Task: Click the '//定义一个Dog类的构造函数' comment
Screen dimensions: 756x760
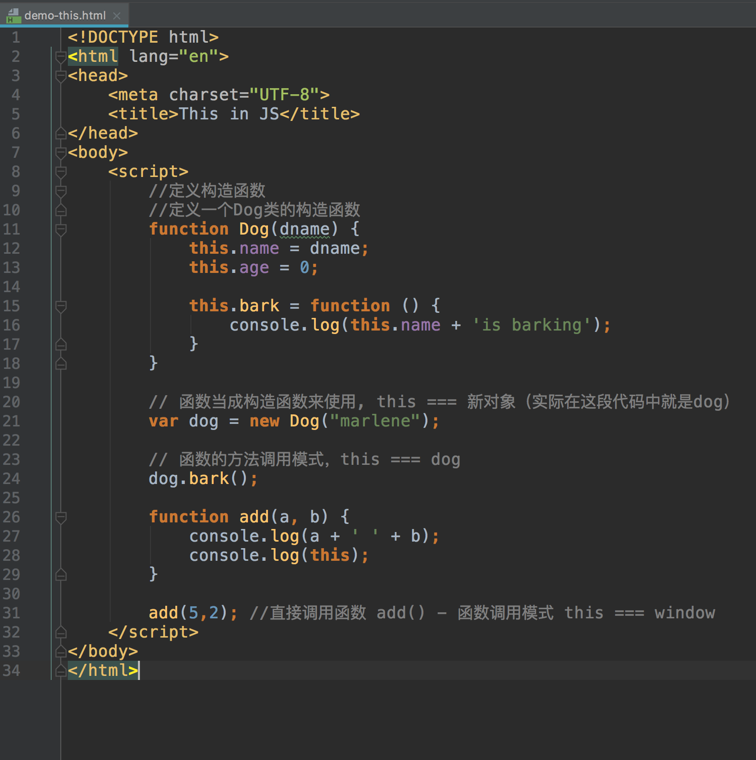Action: click(254, 210)
